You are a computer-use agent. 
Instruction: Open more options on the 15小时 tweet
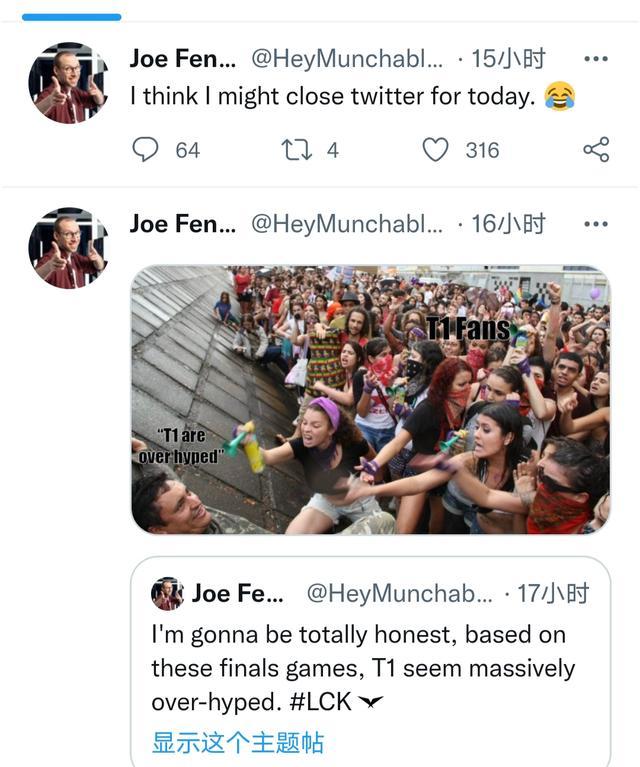click(596, 59)
